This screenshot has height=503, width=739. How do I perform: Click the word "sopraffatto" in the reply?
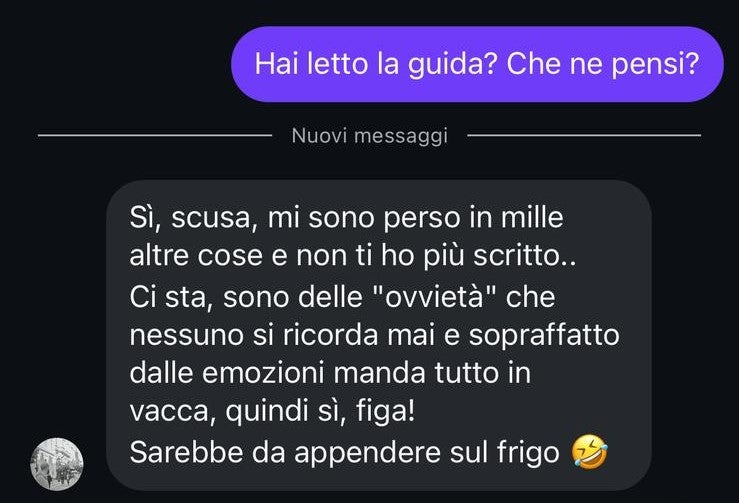coord(544,336)
